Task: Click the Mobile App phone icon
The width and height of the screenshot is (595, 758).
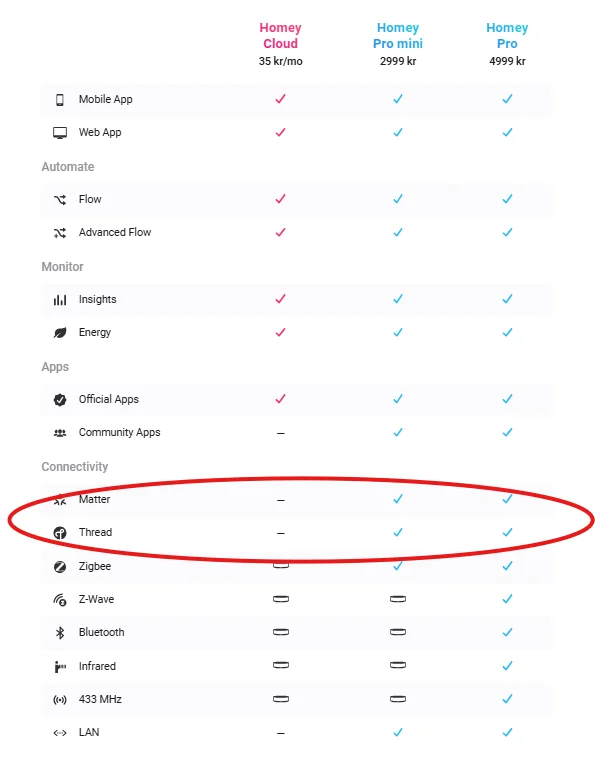Action: pyautogui.click(x=59, y=100)
